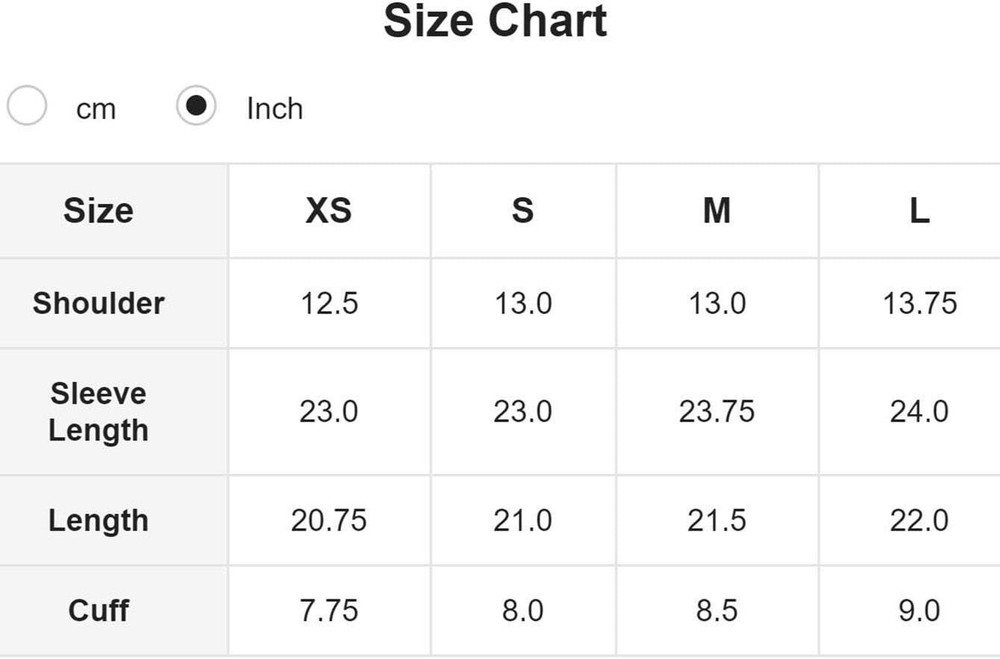This screenshot has width=1000, height=659.
Task: Click the M size column header
Action: 717,211
